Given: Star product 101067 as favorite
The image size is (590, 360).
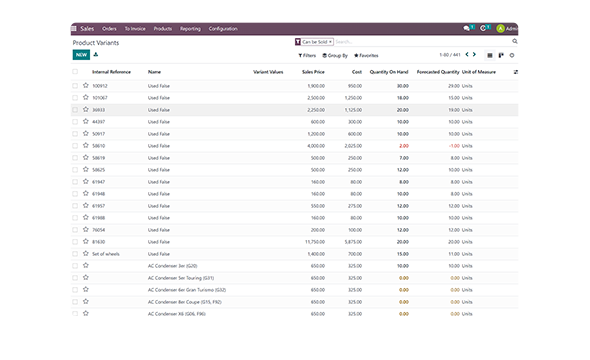Looking at the screenshot, I should pyautogui.click(x=86, y=97).
